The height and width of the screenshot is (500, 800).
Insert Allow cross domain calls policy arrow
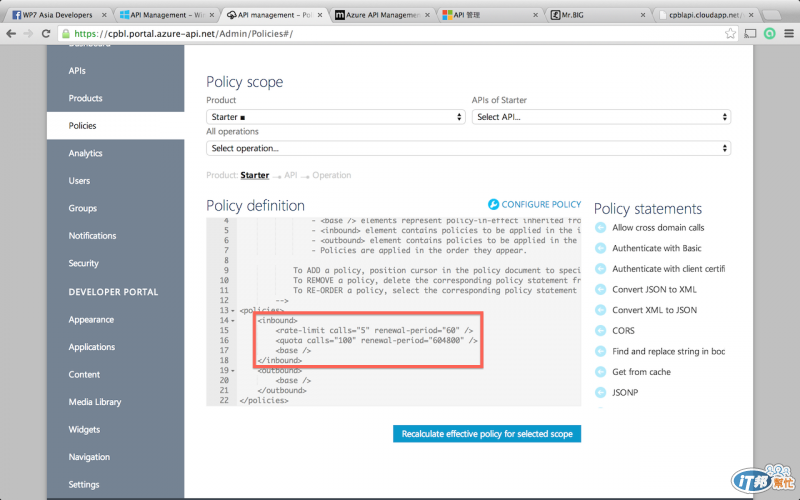coord(601,228)
